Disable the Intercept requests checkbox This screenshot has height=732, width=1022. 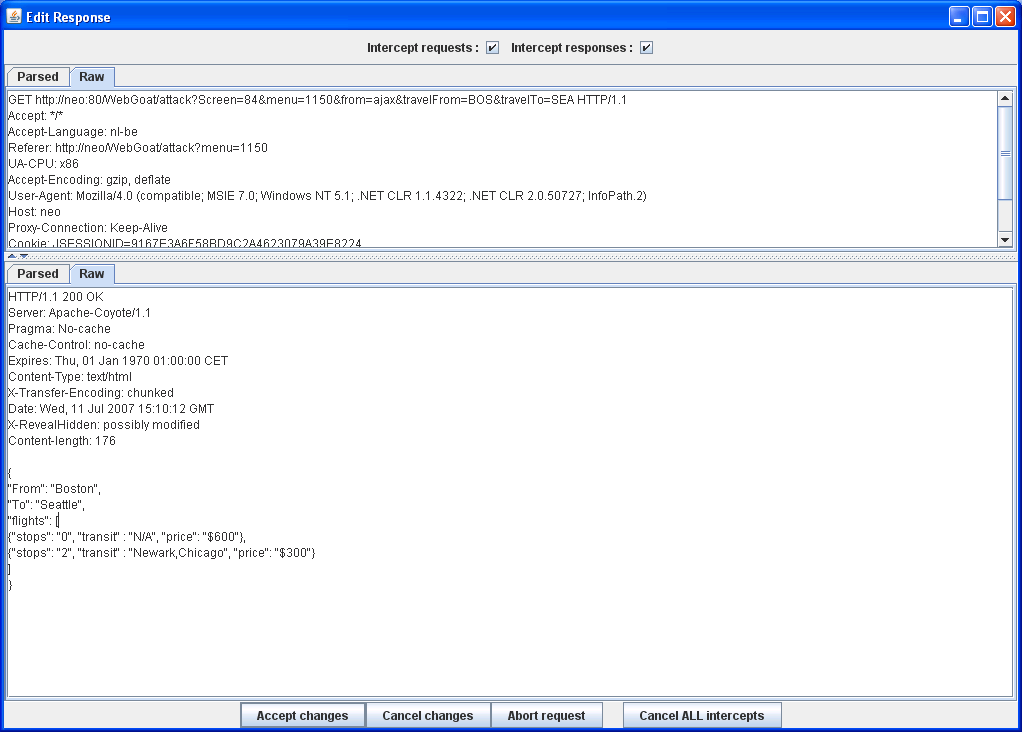493,48
